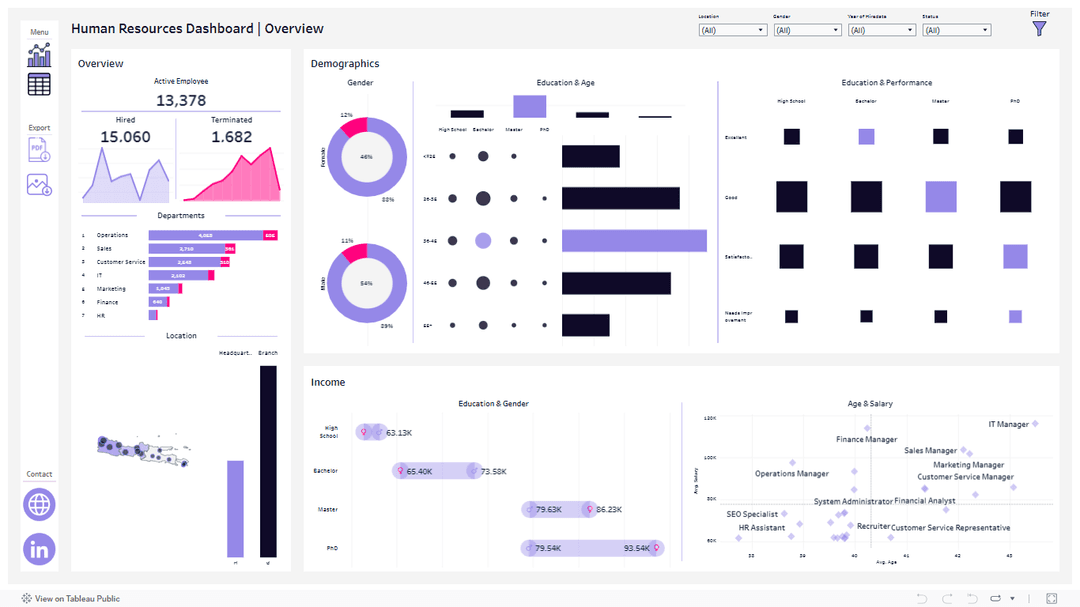Open the Gender filter dropdown

click(807, 30)
